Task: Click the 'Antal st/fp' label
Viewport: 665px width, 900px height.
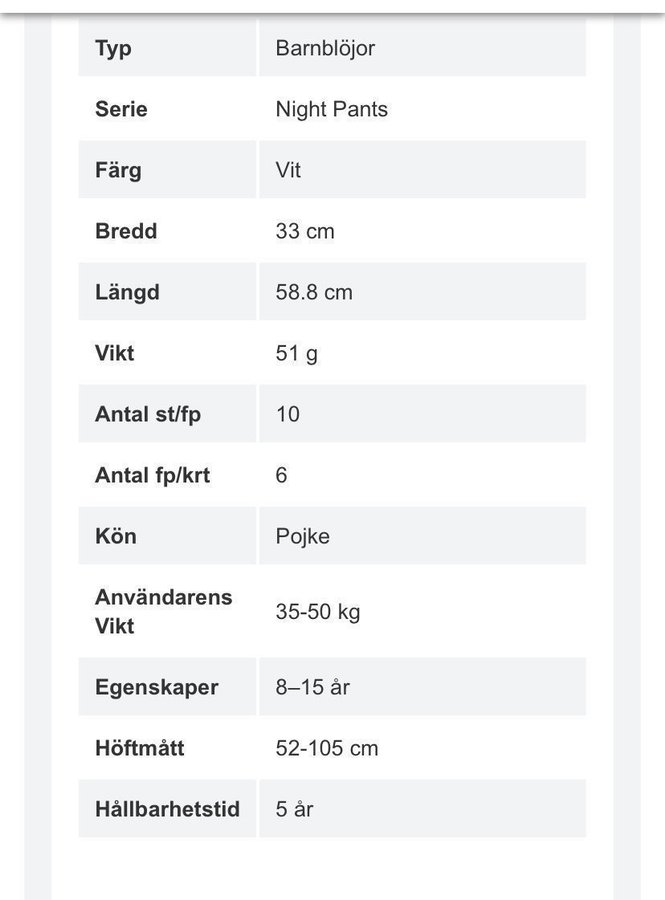Action: 148,414
